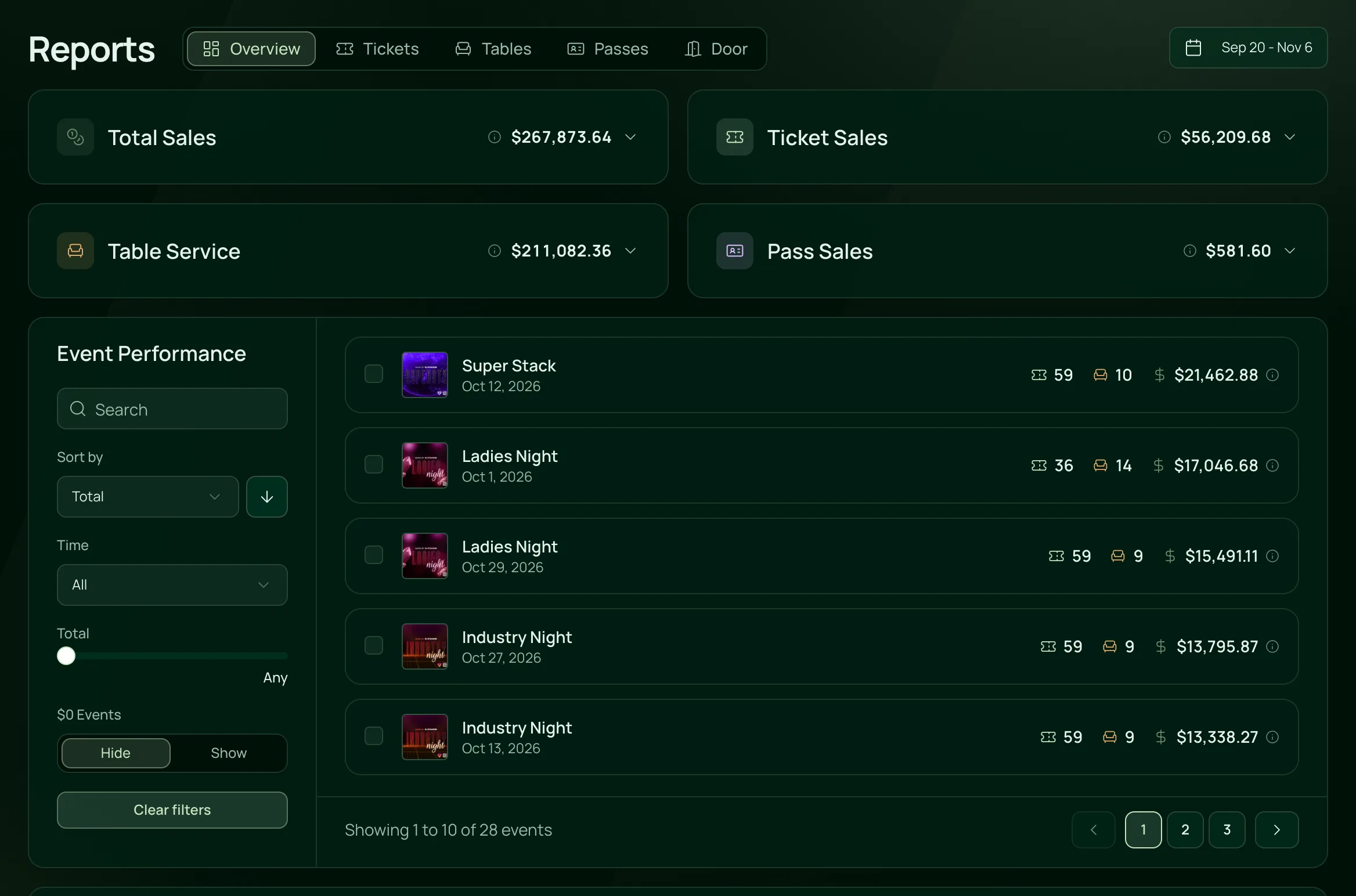Check the Industry Night Oct 13 checkbox
Screen dimensions: 1356x896
[374, 736]
